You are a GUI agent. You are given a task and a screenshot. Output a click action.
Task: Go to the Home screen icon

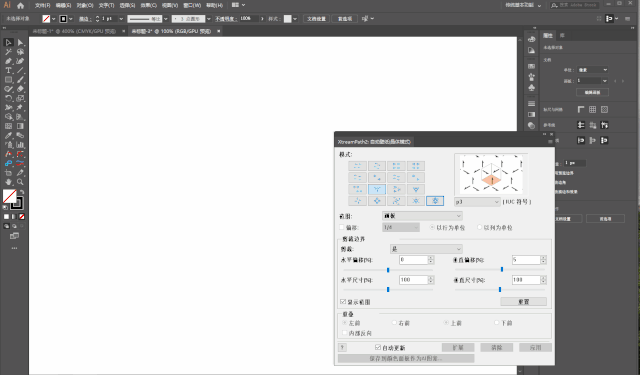20,5
